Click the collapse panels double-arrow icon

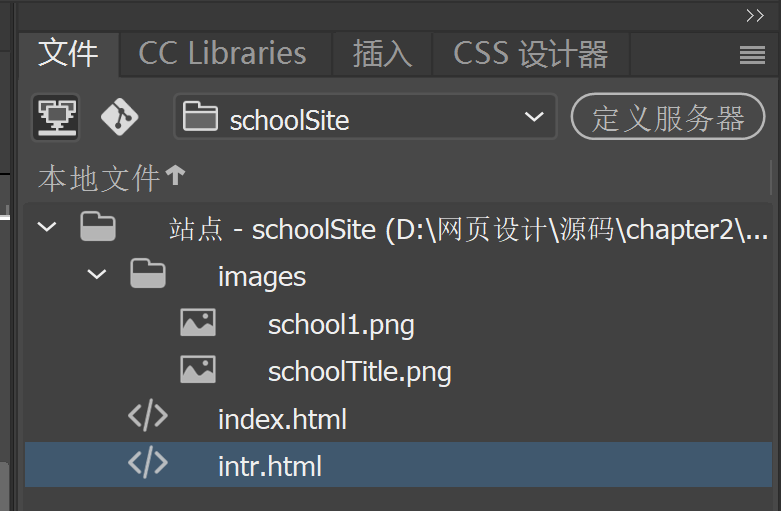coord(755,15)
